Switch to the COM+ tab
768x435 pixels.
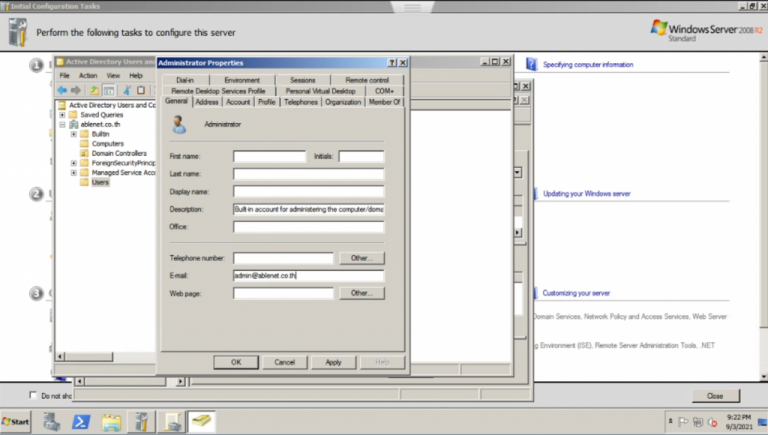click(384, 91)
